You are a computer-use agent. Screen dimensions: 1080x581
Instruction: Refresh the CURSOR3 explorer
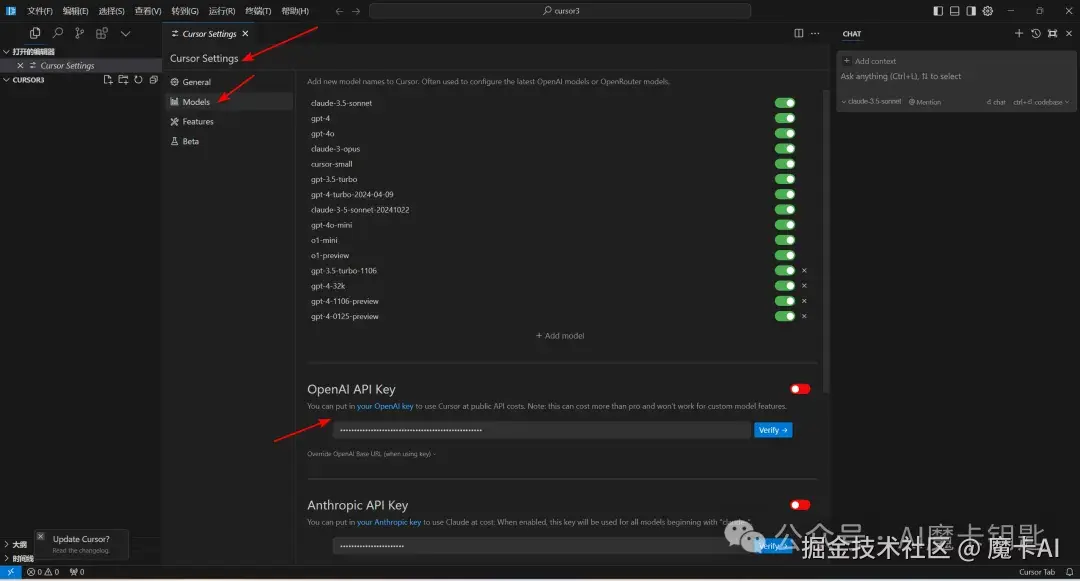(138, 80)
